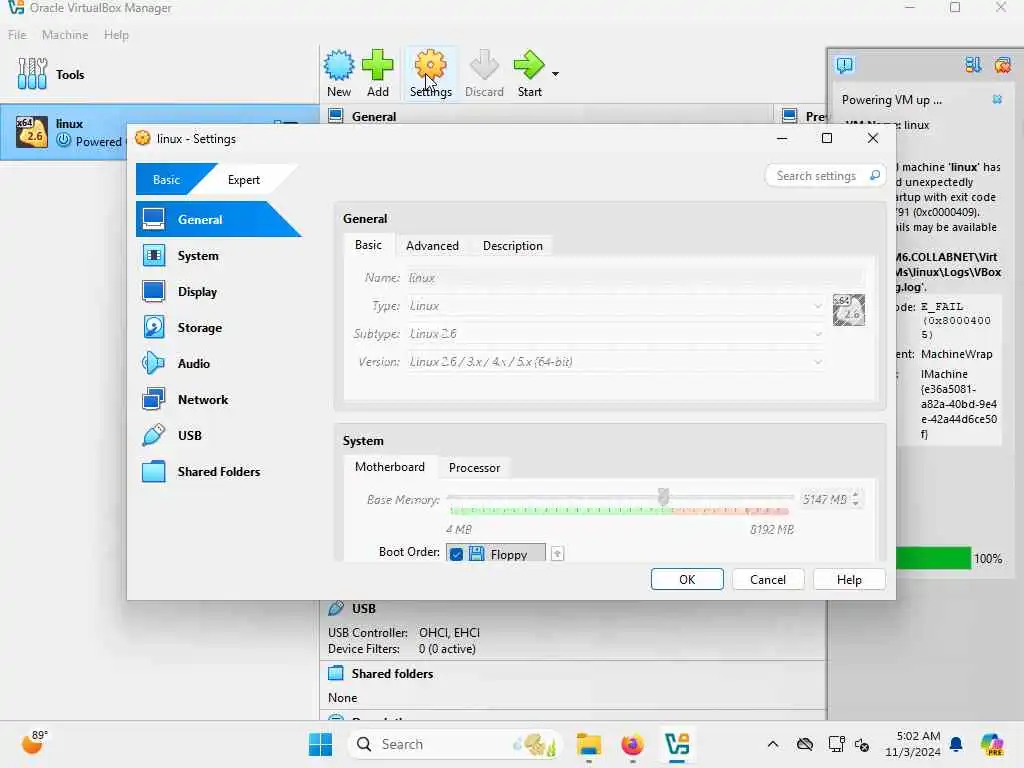The height and width of the screenshot is (768, 1024).
Task: Click the Shared folders section icon
Action: point(336,673)
